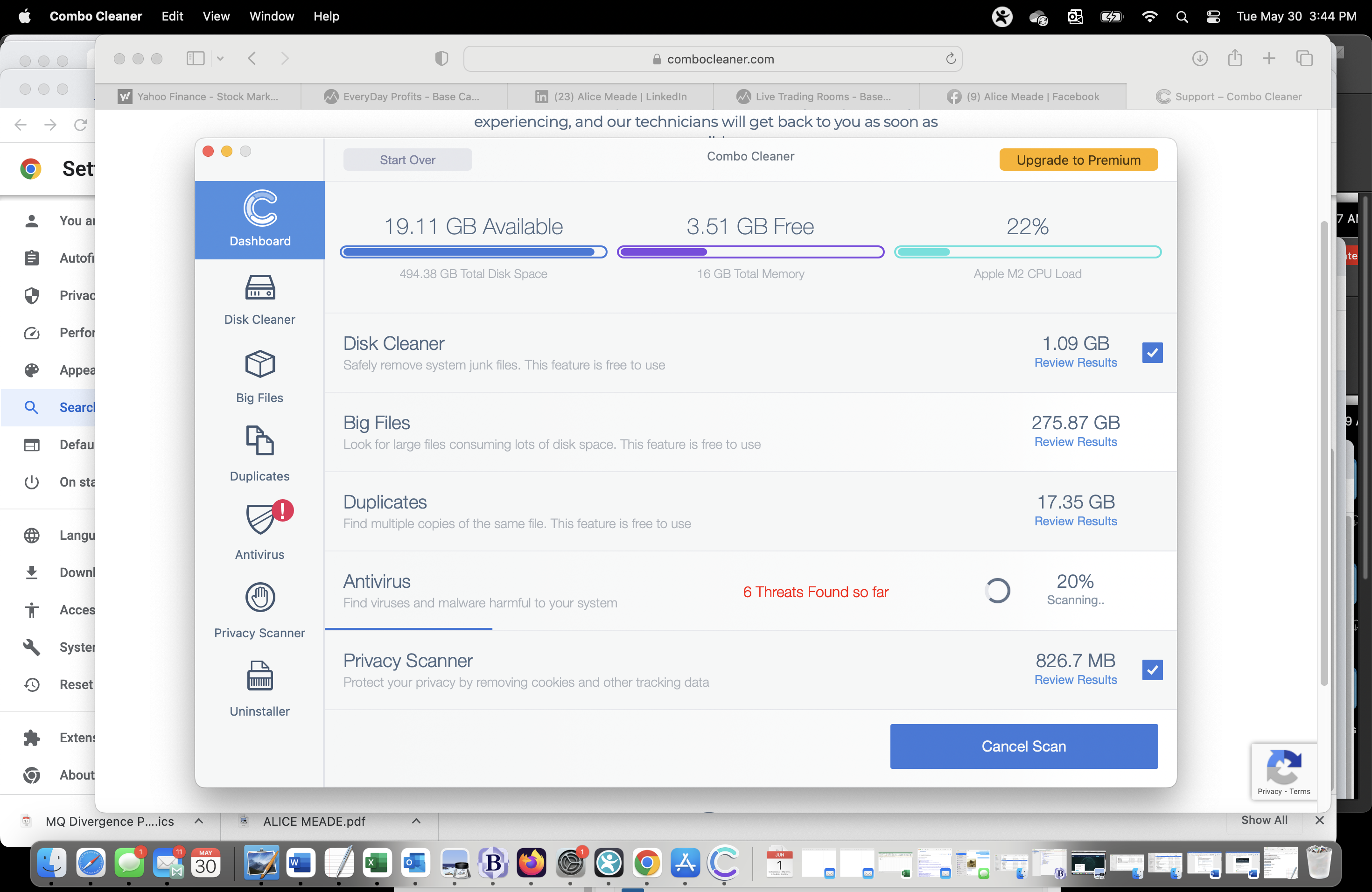Review Results for Duplicates
The height and width of the screenshot is (892, 1372).
pos(1075,521)
